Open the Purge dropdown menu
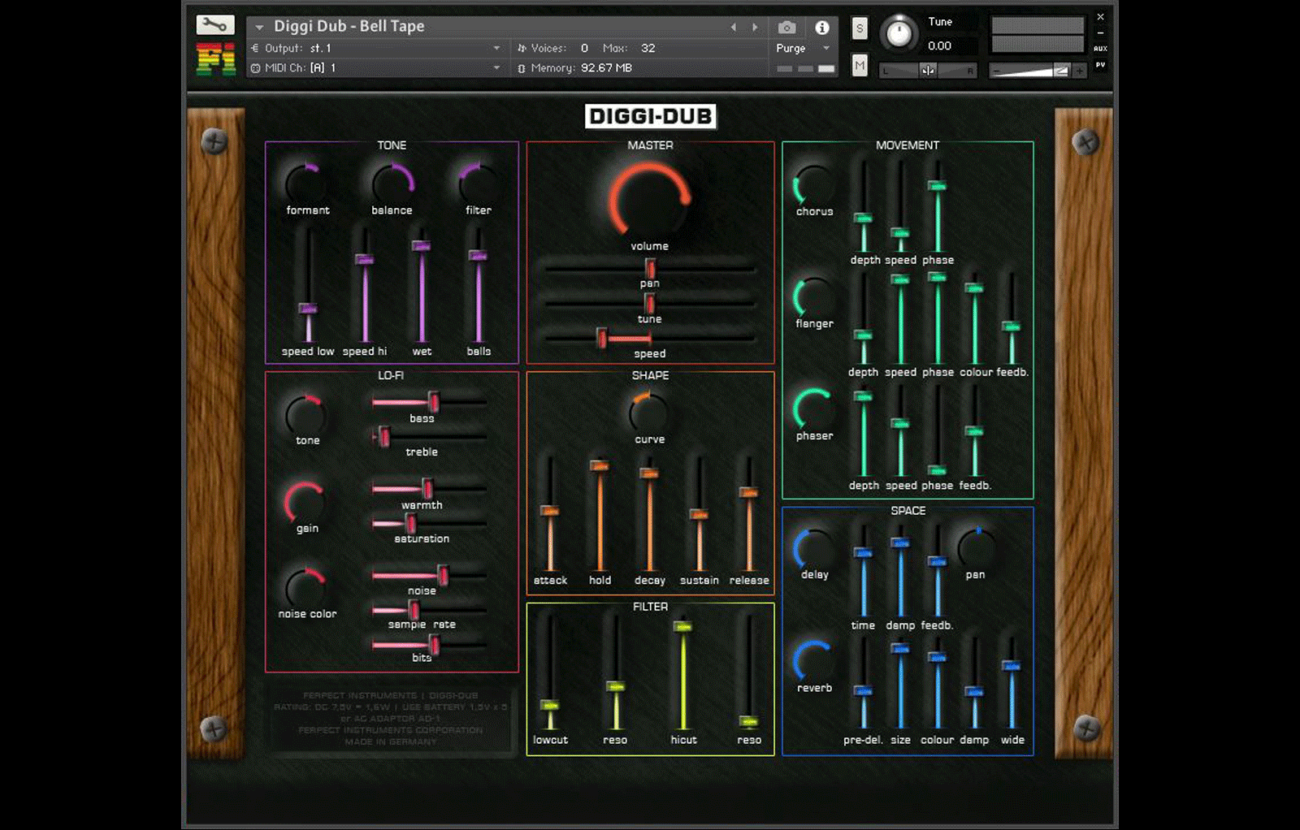 (803, 48)
